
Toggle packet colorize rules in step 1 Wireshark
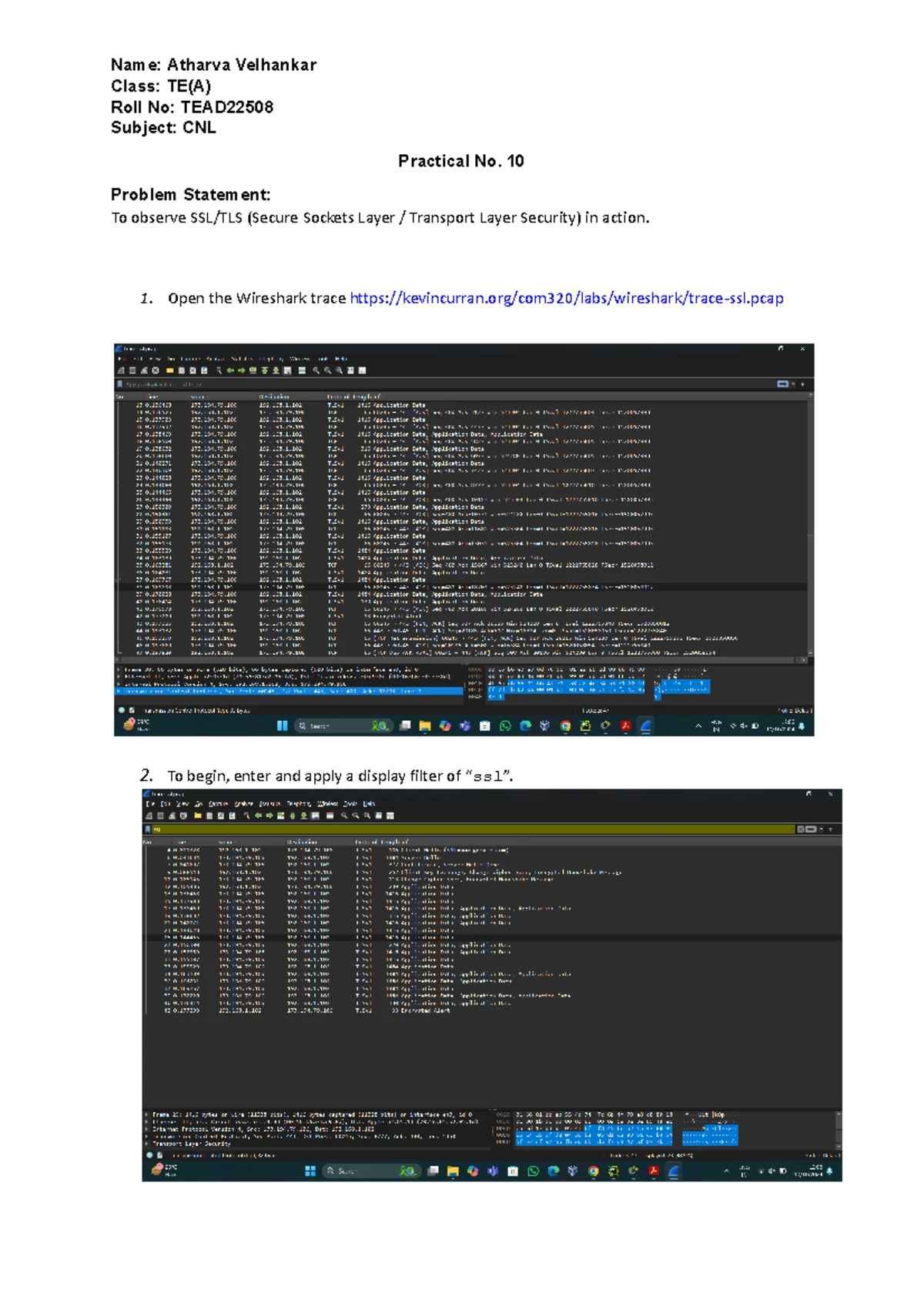click(x=303, y=370)
